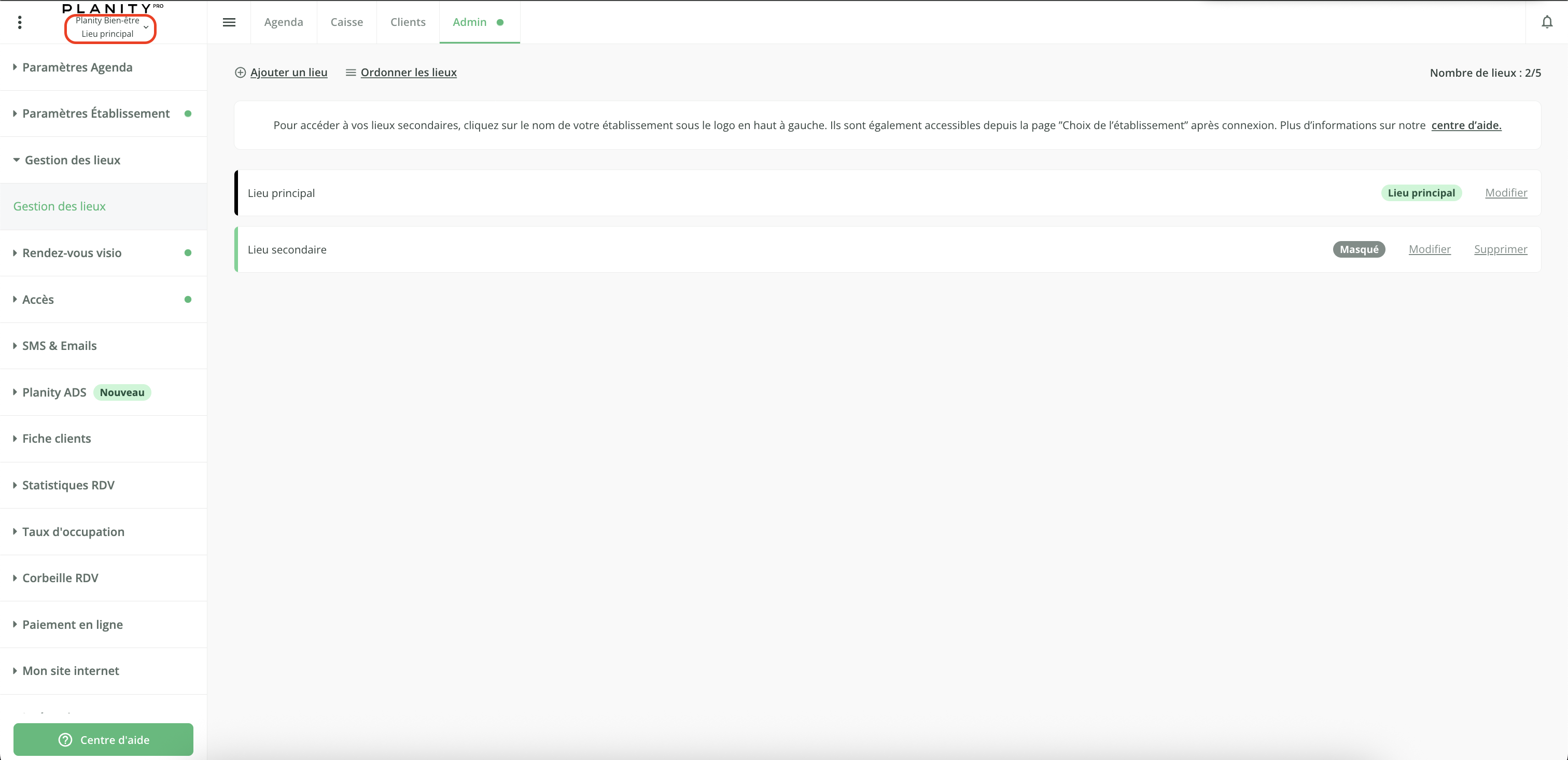Open the three-dot vertical menu
This screenshot has width=1568, height=760.
coord(20,22)
